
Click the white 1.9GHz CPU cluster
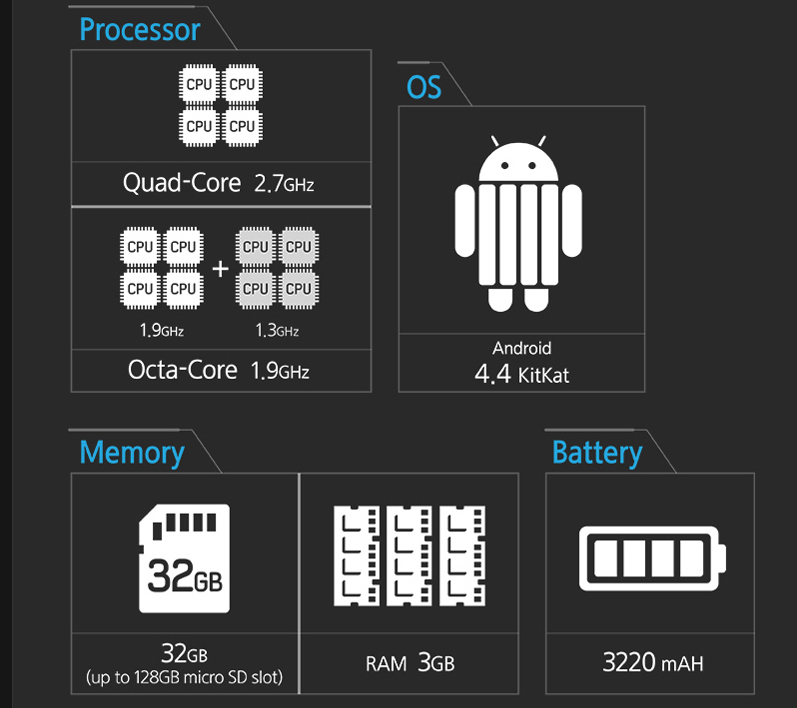162,268
